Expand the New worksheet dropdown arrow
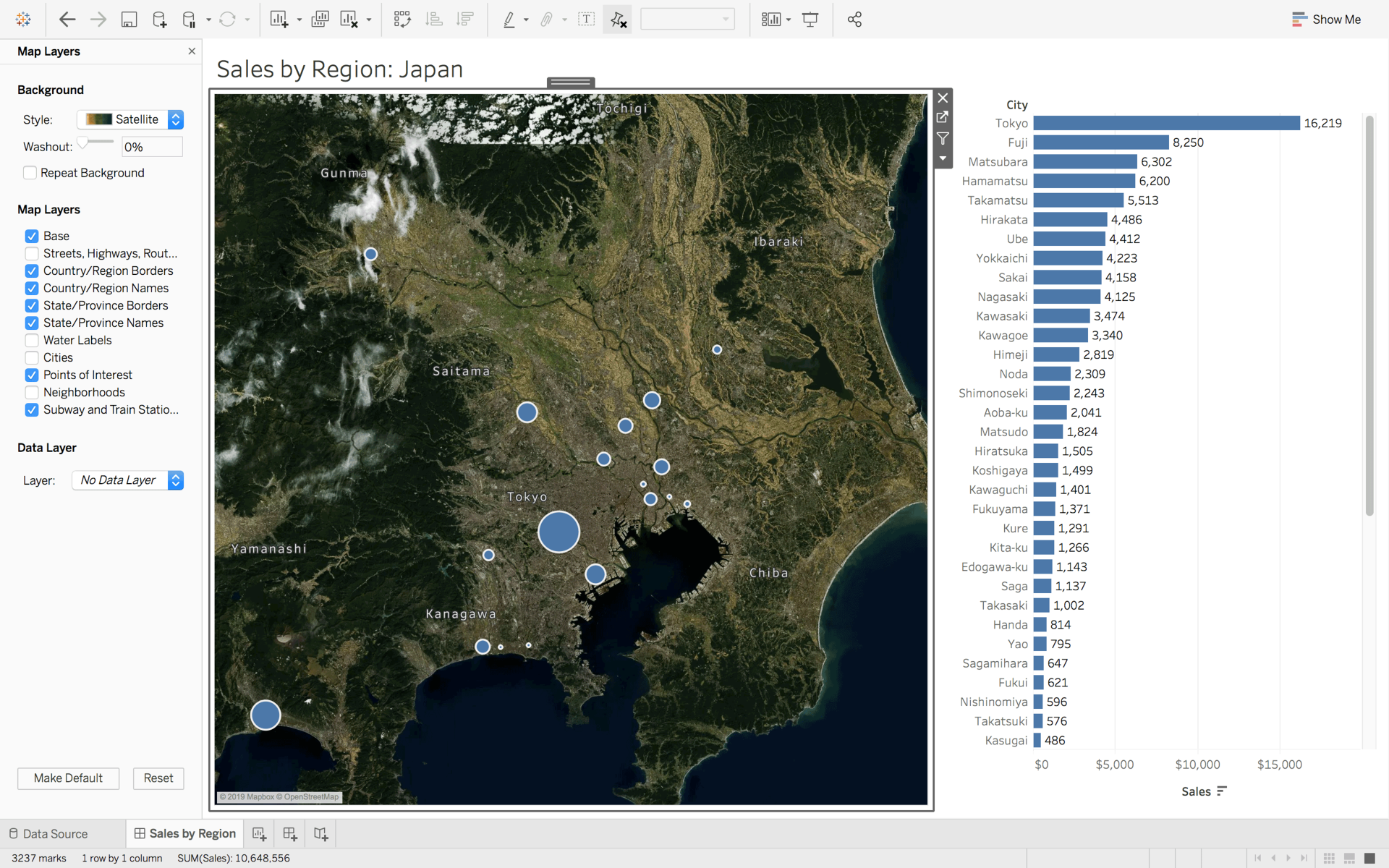 [x=299, y=20]
